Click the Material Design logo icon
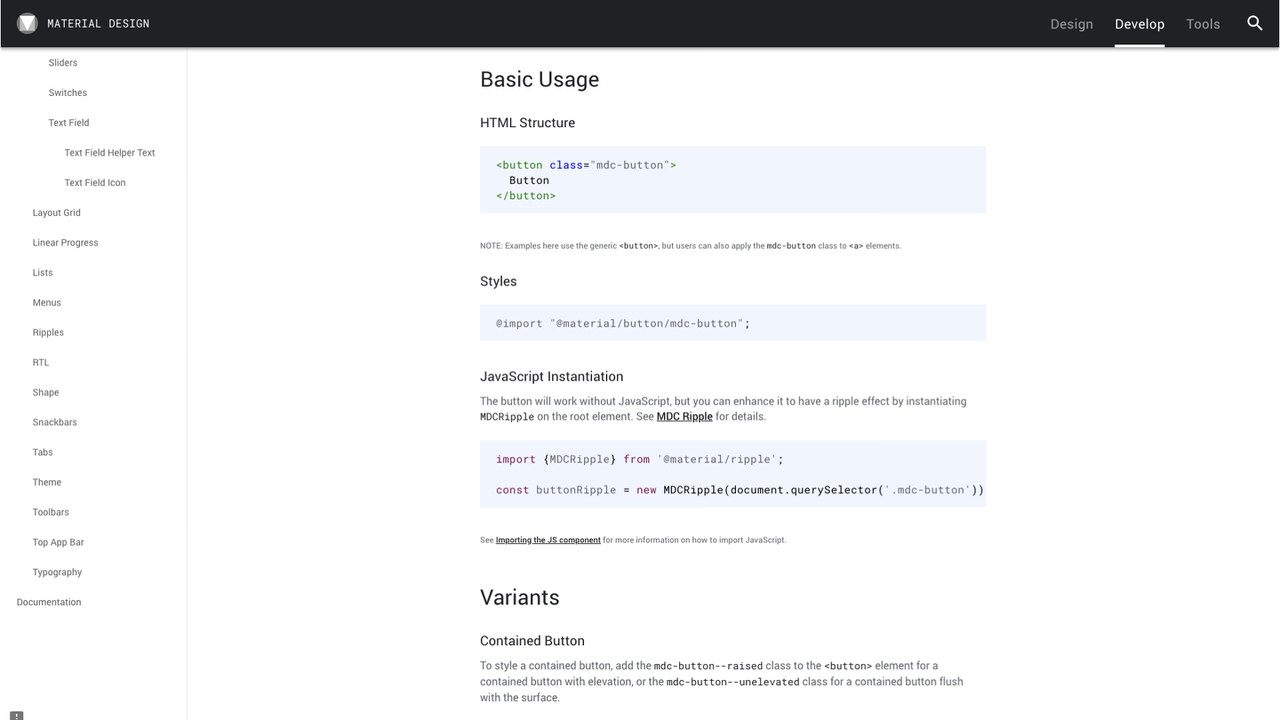Image resolution: width=1280 pixels, height=720 pixels. point(27,23)
